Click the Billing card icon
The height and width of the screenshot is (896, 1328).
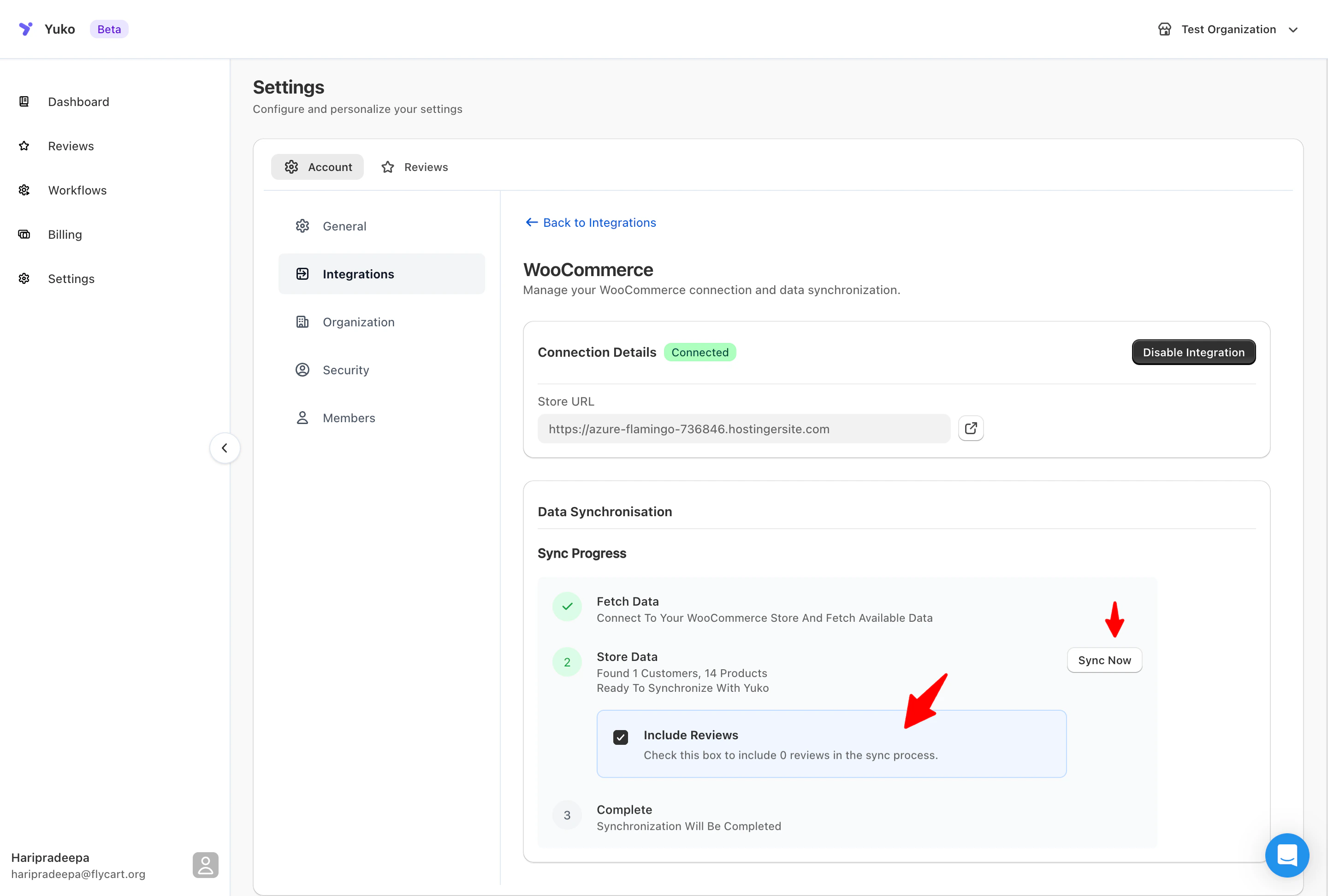point(24,234)
